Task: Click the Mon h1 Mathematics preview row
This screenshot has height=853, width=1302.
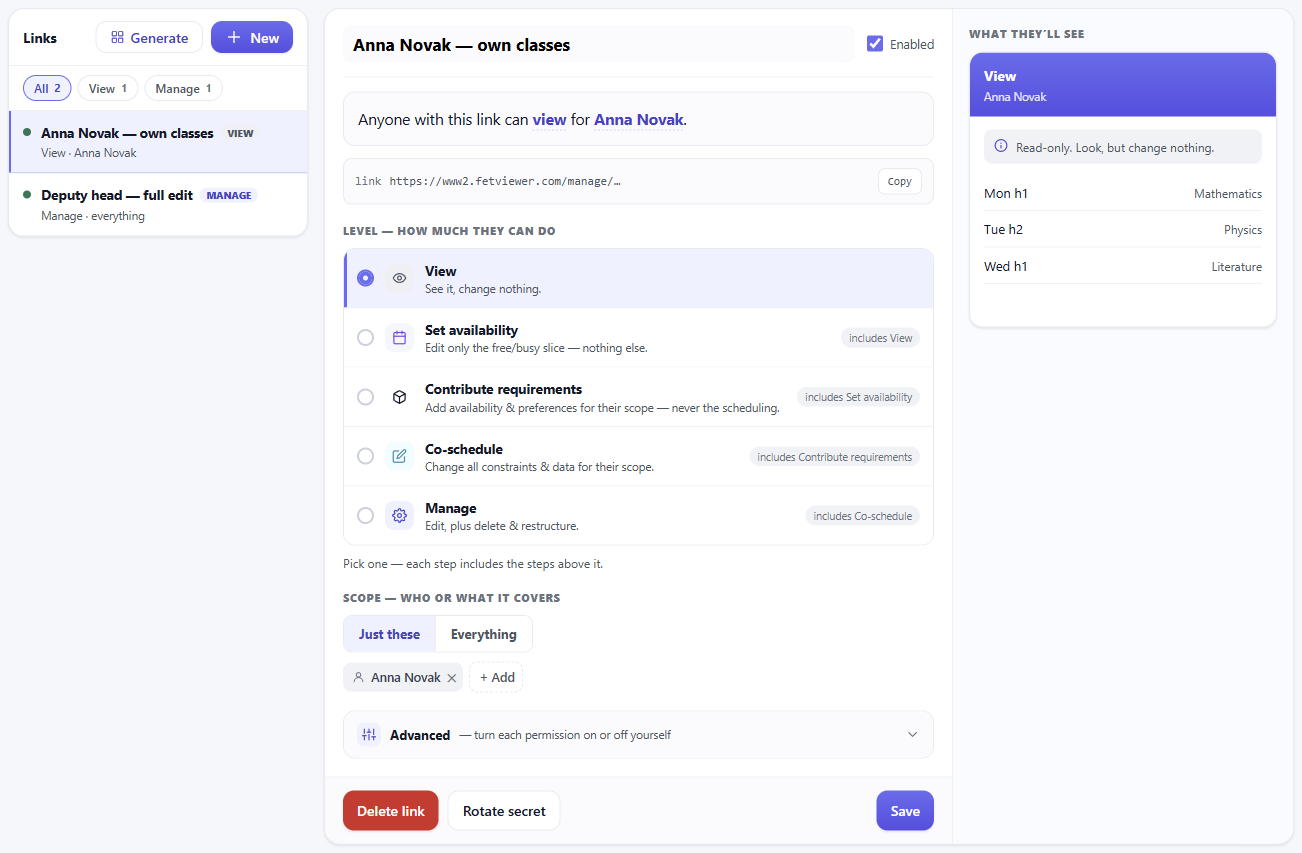Action: coord(1123,194)
